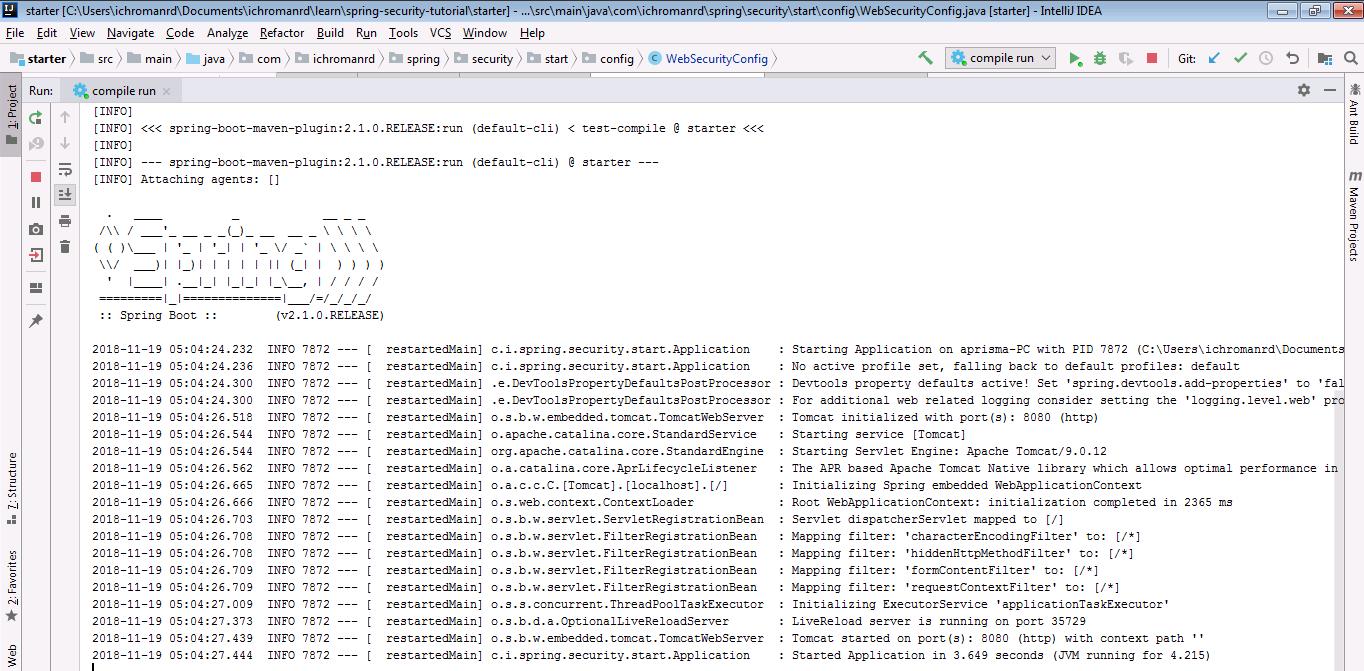
Task: Open the Code menu
Action: 180,32
